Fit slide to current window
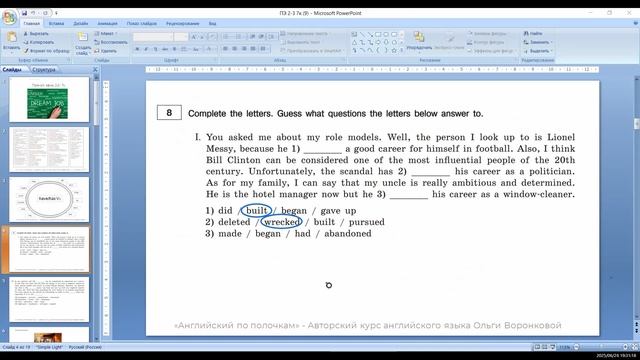Screen dimensions: 640x360 635,347
